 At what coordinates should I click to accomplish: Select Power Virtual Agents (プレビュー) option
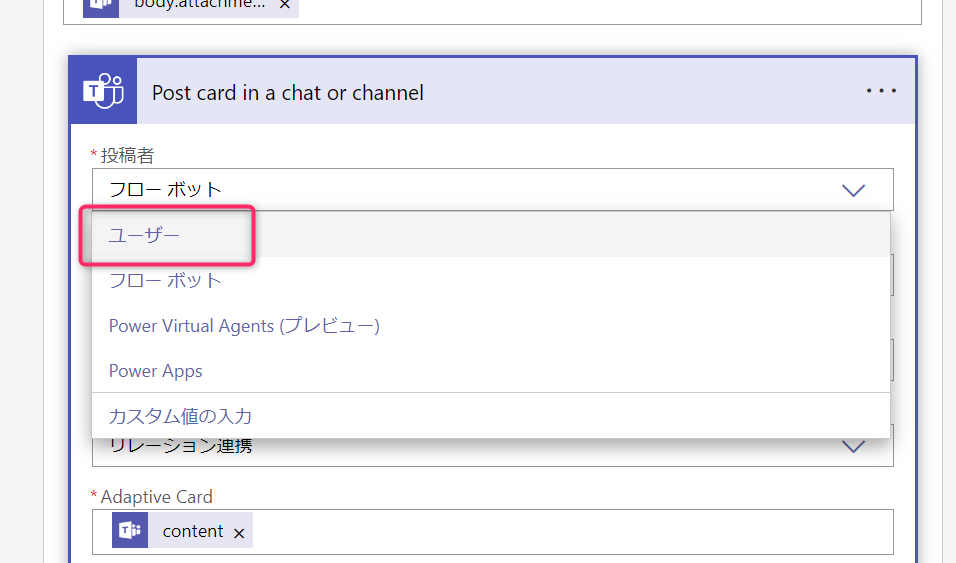click(x=491, y=325)
